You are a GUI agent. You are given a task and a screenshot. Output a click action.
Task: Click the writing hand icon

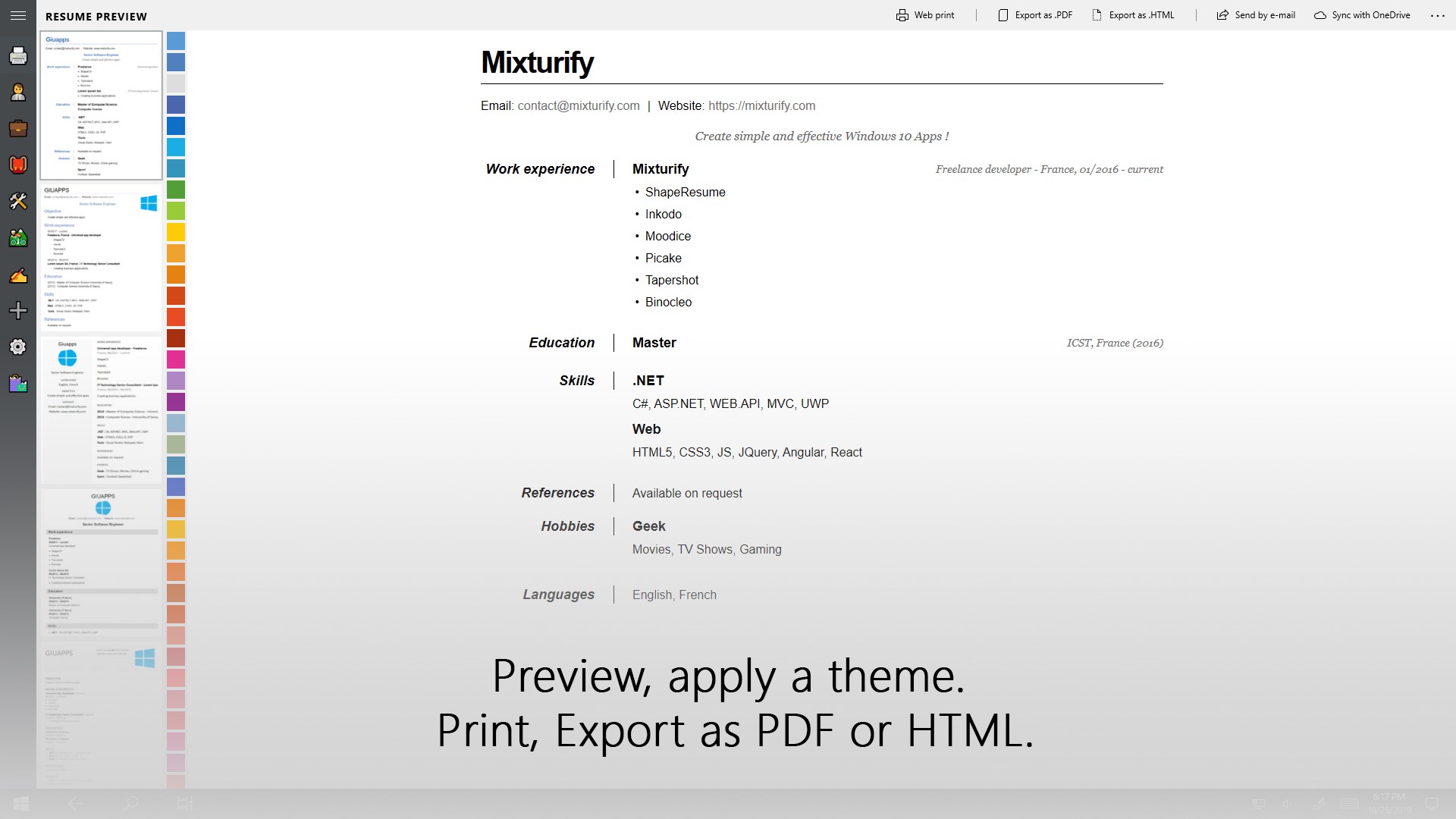click(x=18, y=275)
